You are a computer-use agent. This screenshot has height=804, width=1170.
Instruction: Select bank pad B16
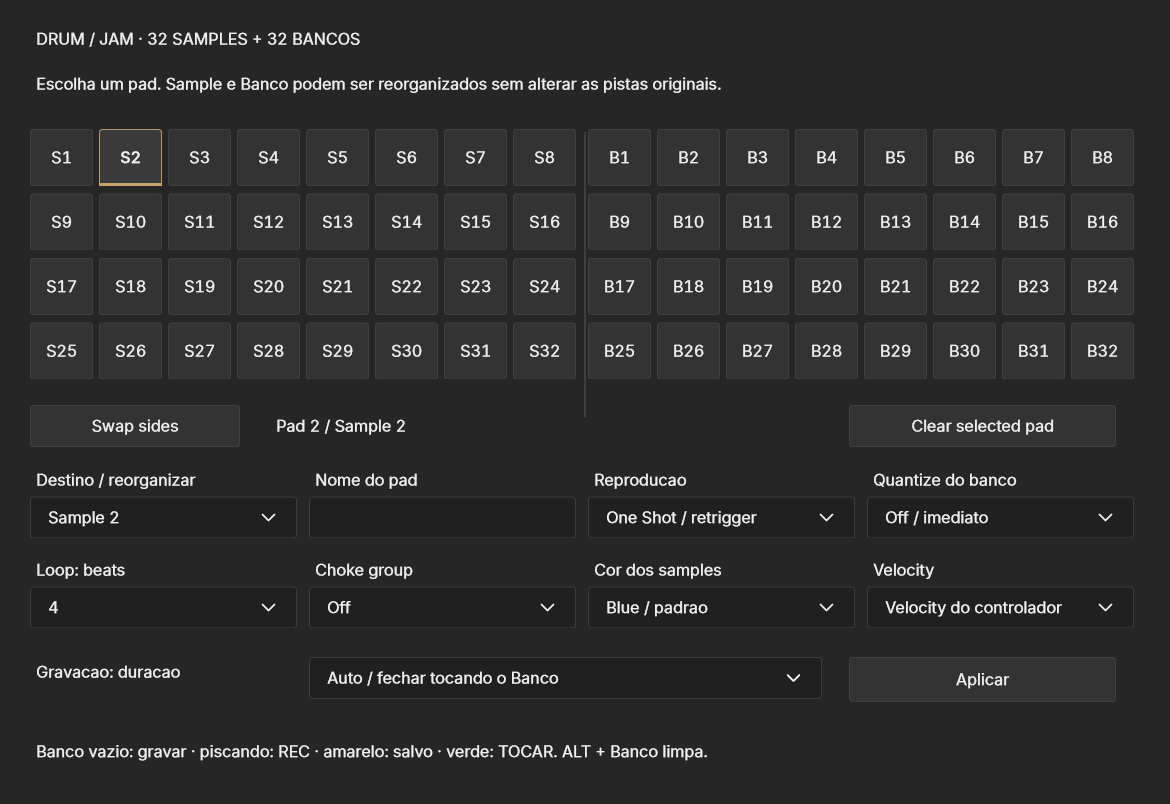[x=1102, y=222]
